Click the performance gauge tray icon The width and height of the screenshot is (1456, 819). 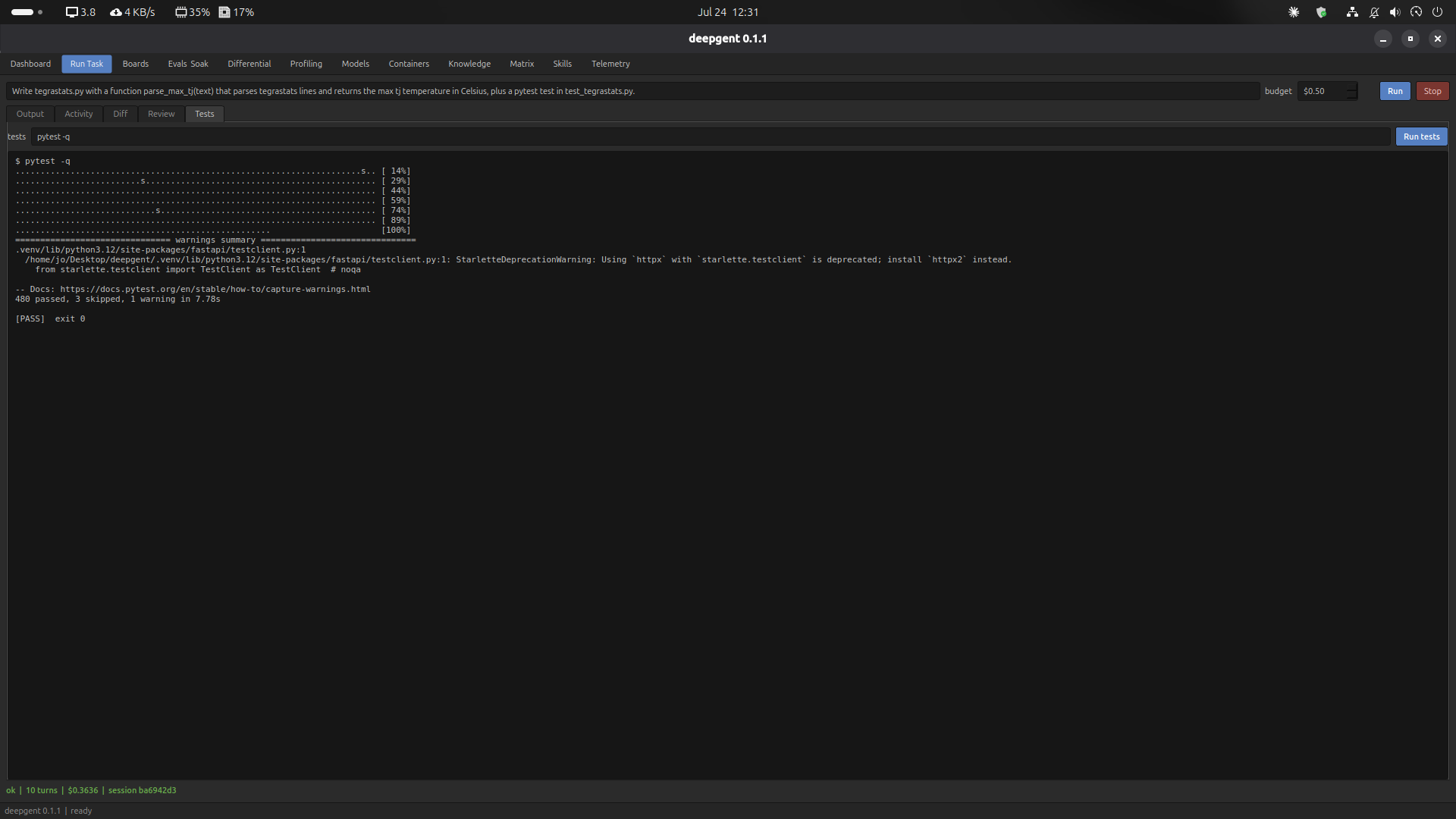click(x=1416, y=12)
